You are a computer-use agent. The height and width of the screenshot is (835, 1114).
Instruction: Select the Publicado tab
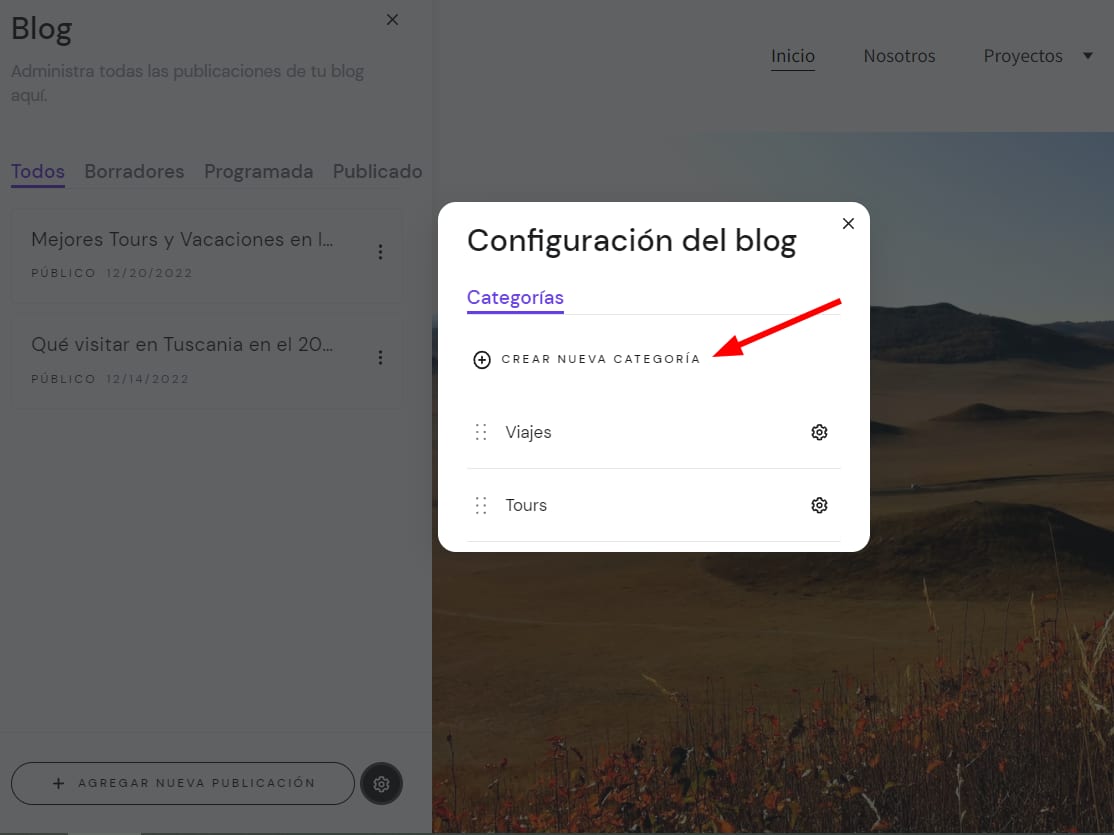pyautogui.click(x=377, y=171)
